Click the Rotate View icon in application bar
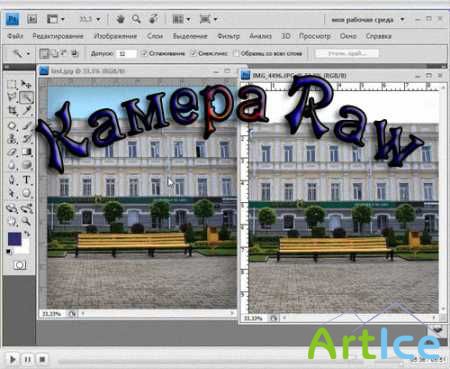This screenshot has height=369, width=450. [x=154, y=19]
